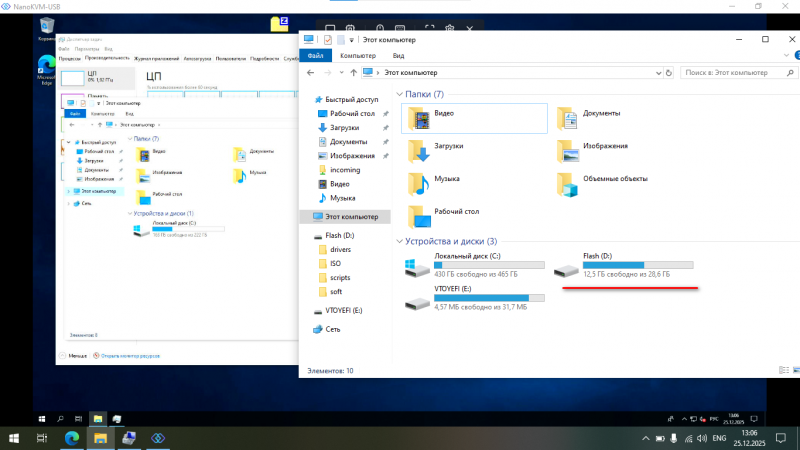Open the Загрузки folder in main pane
This screenshot has height=450, width=800.
point(420,150)
